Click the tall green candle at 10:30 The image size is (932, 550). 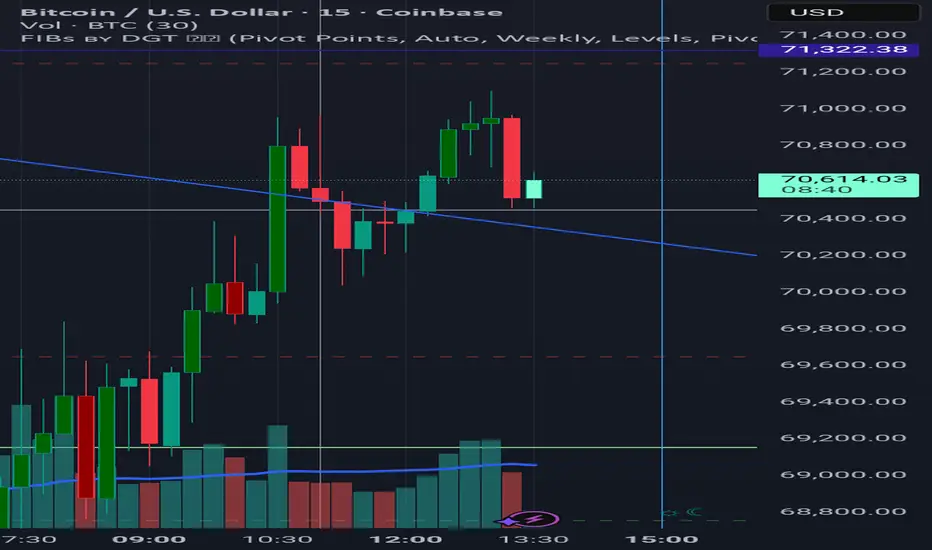277,219
